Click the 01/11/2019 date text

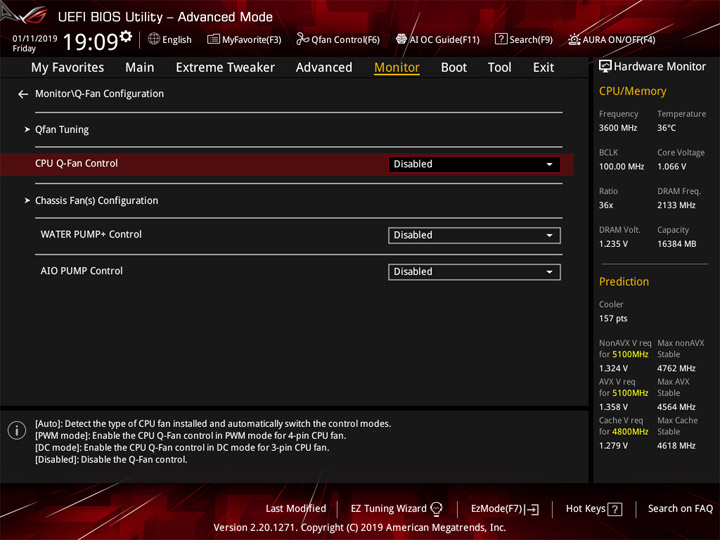coord(35,39)
